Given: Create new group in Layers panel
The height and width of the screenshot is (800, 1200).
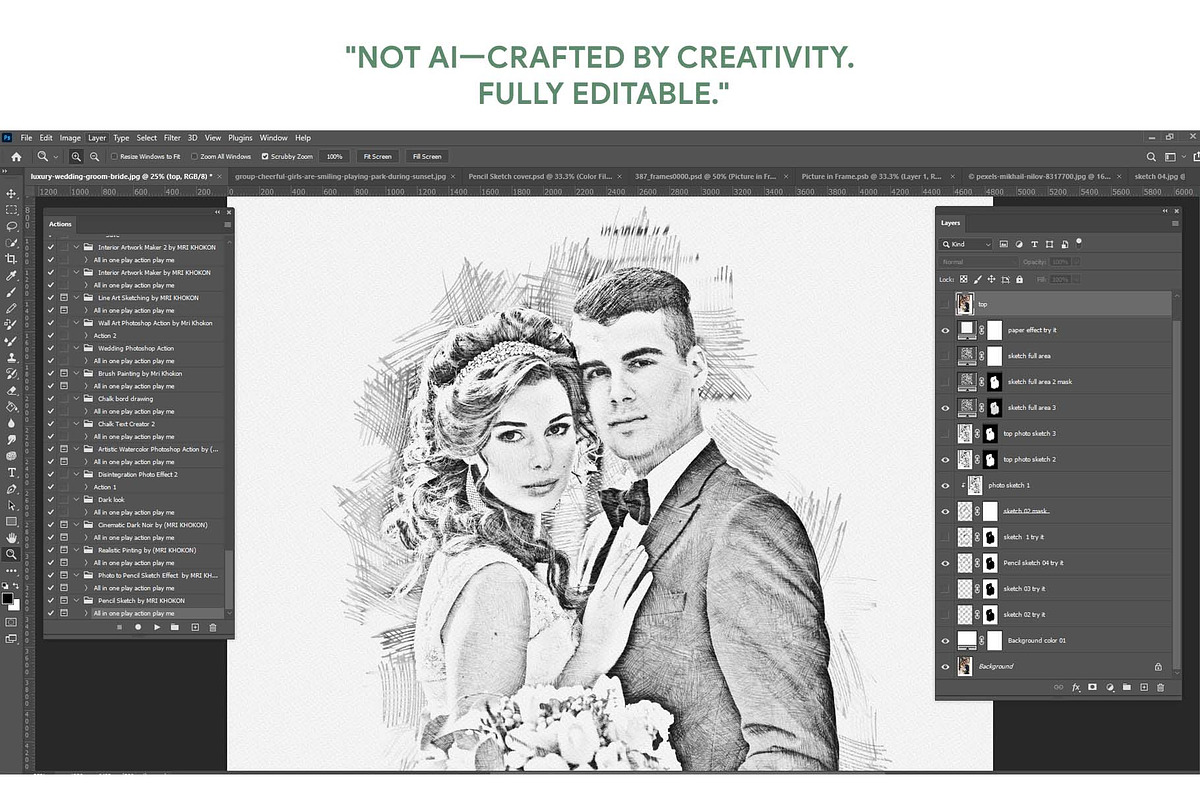Looking at the screenshot, I should 1127,687.
